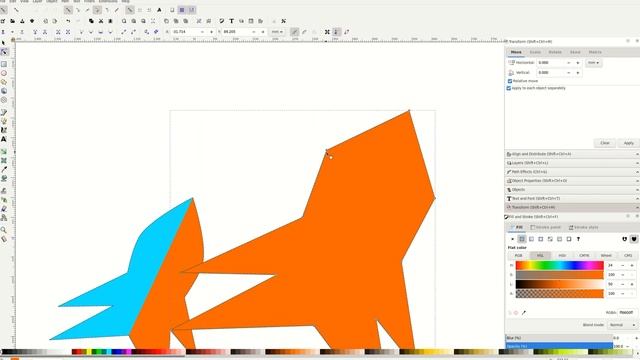Click the Horizontal move value field
Viewport: 640px width, 360px height.
tap(551, 63)
